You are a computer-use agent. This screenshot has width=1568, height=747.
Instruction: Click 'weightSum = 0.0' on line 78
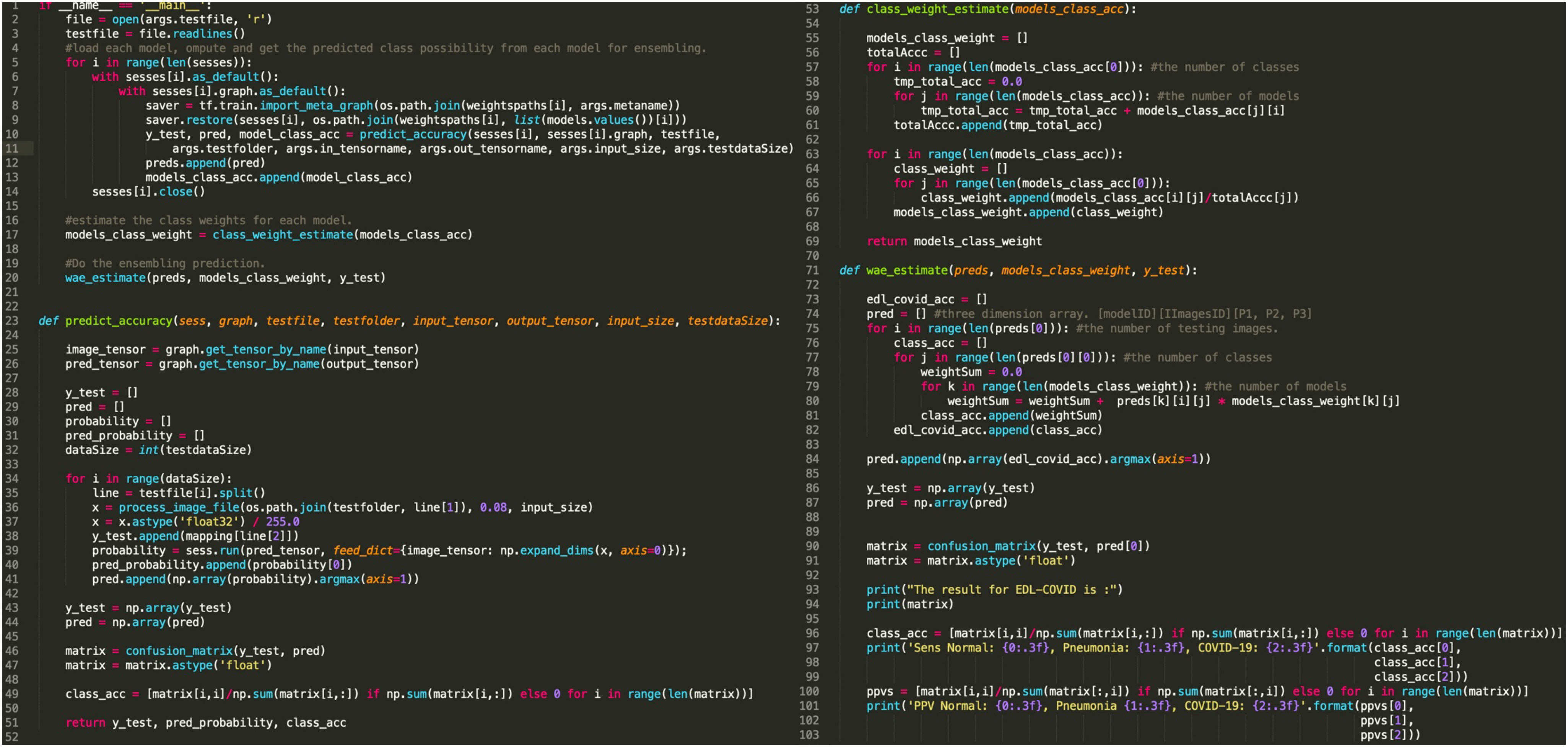(971, 372)
